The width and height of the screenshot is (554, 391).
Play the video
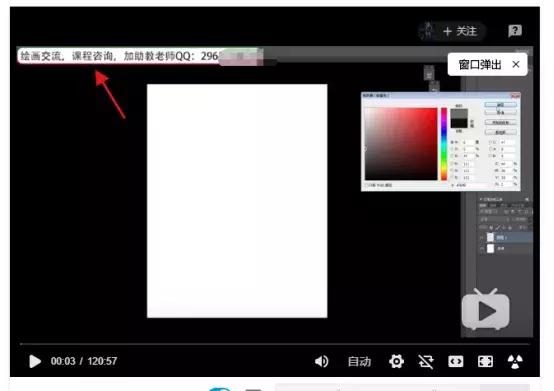[x=35, y=361]
